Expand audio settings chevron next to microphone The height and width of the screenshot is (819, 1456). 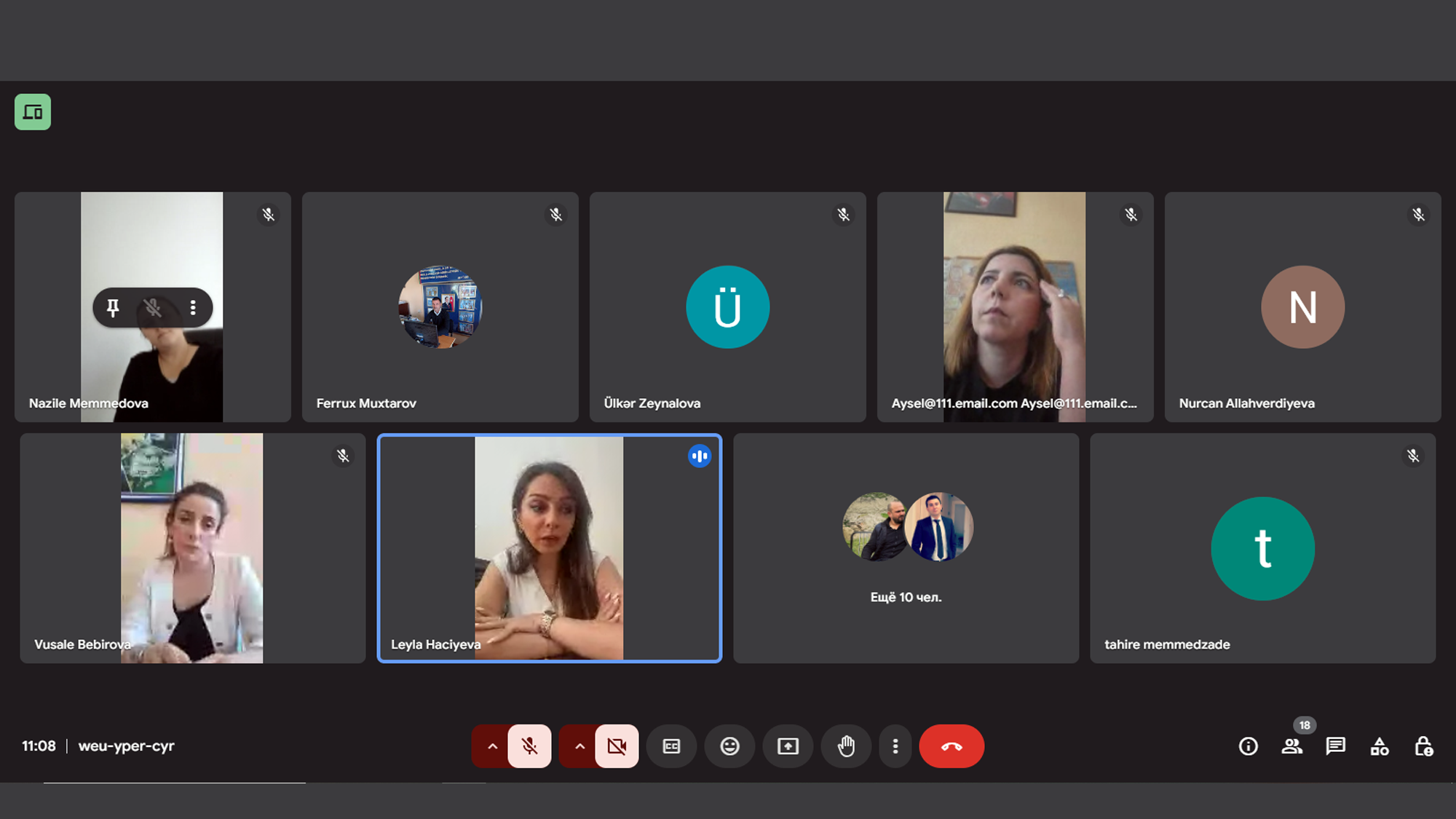pos(492,746)
